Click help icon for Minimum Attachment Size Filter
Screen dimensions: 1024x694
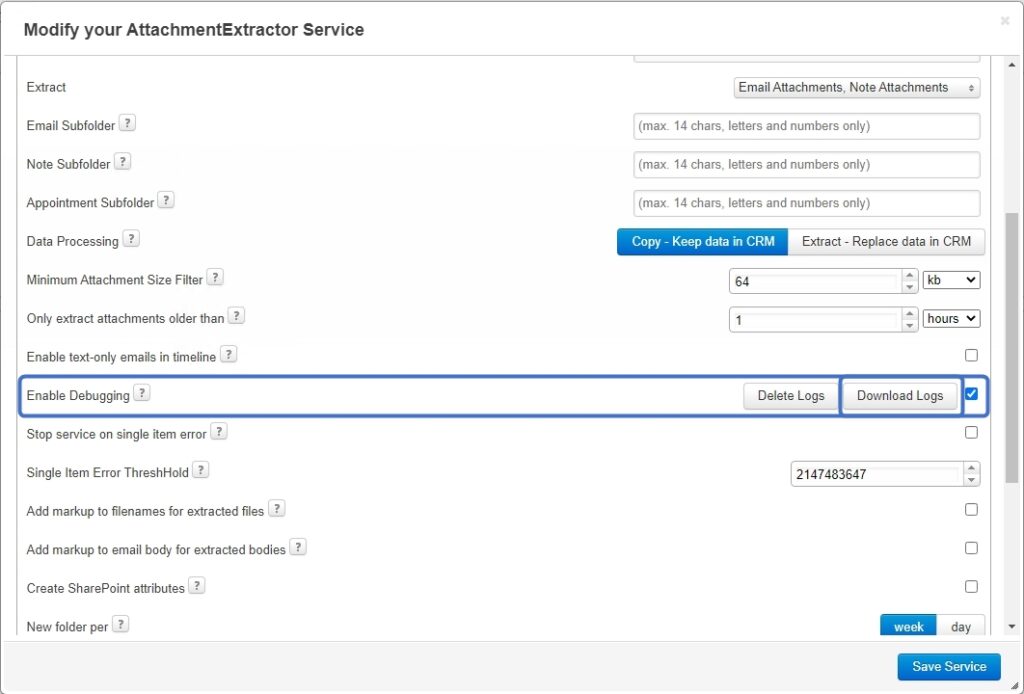point(215,277)
